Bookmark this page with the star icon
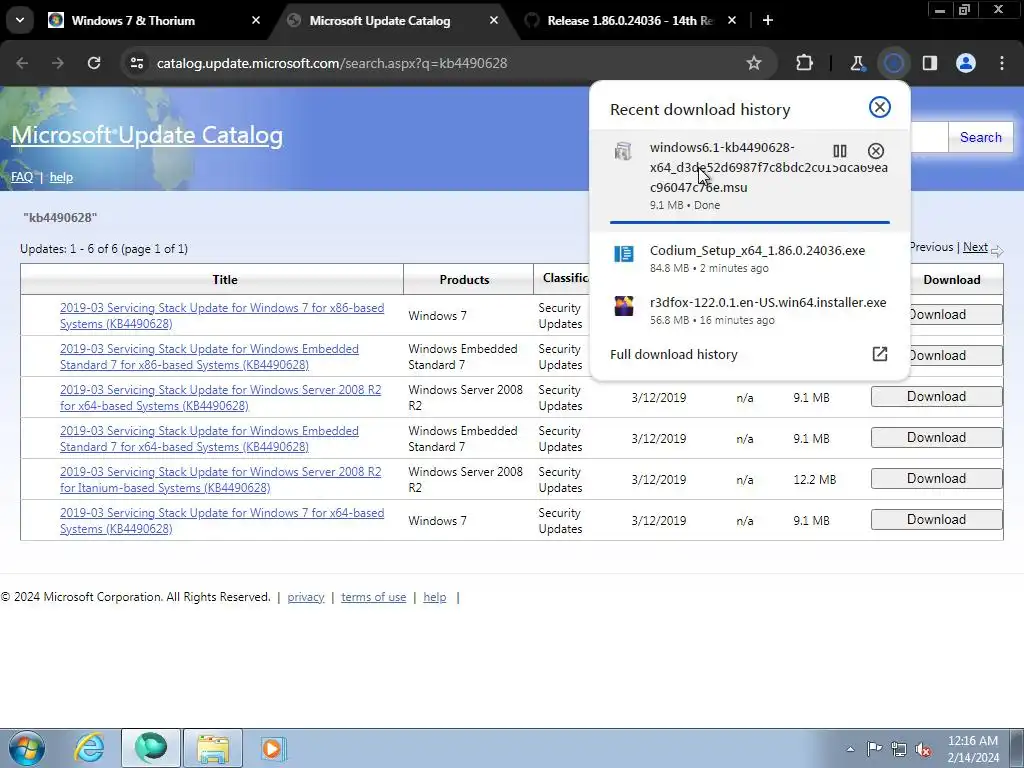This screenshot has width=1024, height=768. 754,63
